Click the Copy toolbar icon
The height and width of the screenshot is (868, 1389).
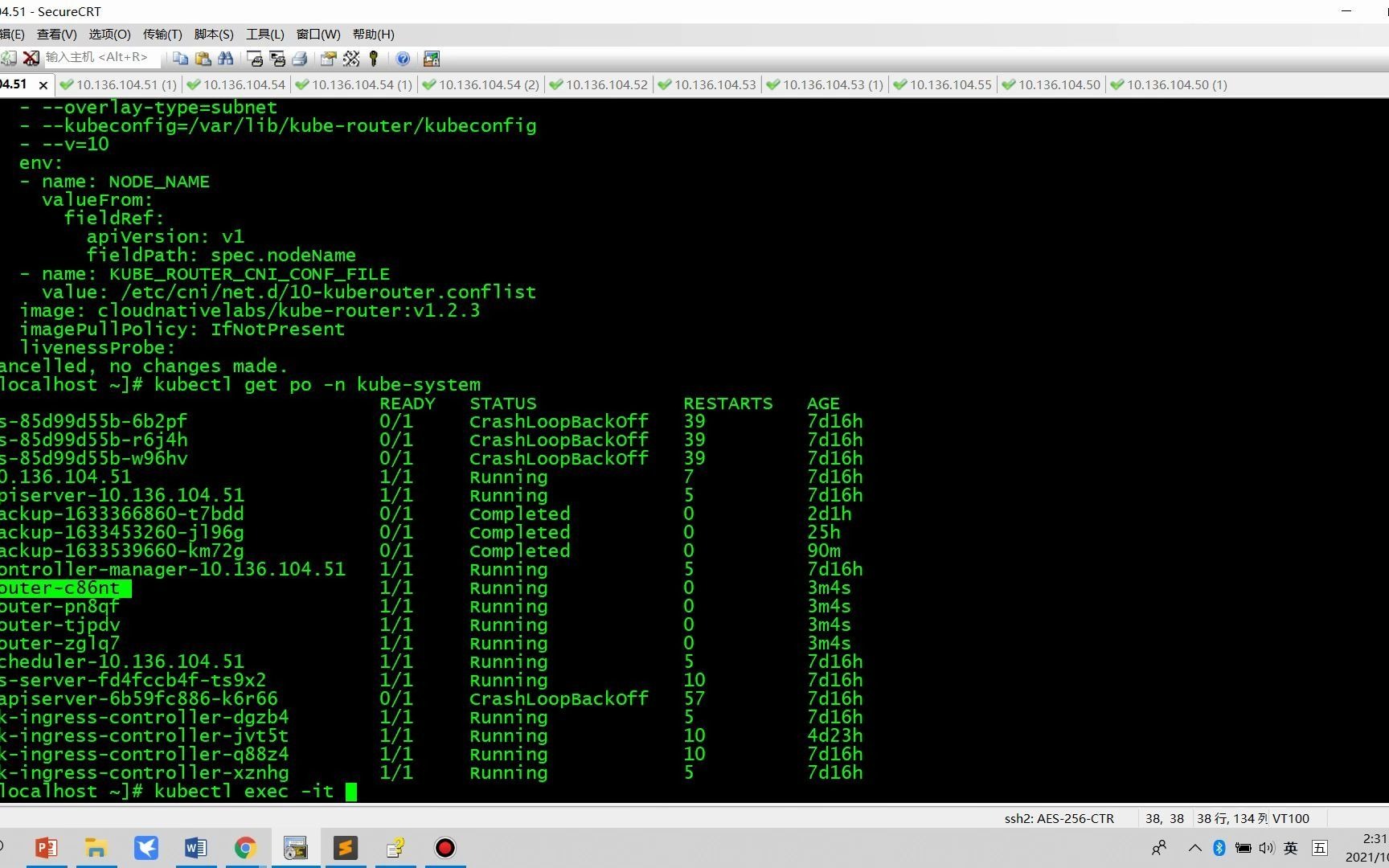point(181,58)
